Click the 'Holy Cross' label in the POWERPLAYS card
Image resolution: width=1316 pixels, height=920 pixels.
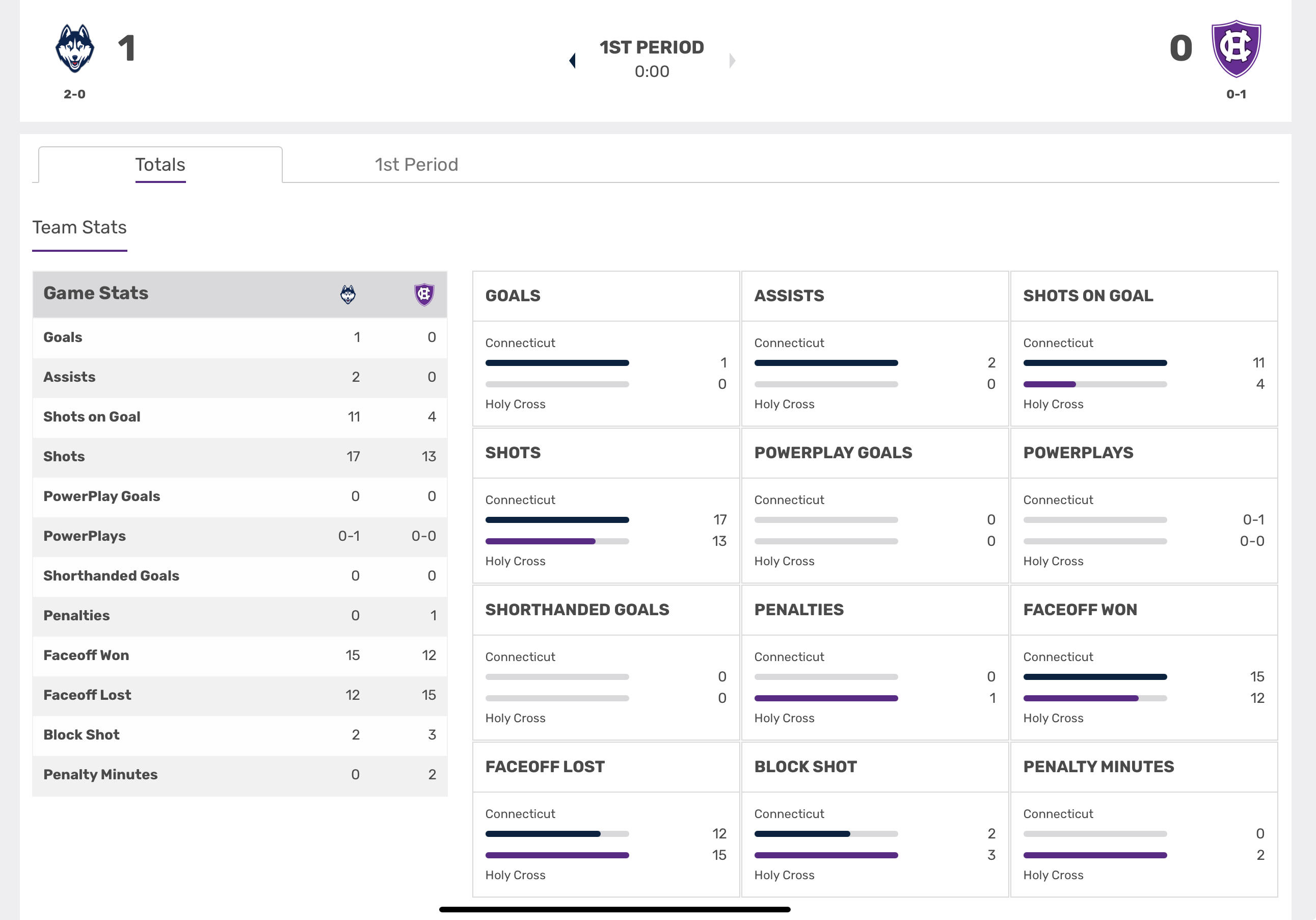(x=1054, y=562)
